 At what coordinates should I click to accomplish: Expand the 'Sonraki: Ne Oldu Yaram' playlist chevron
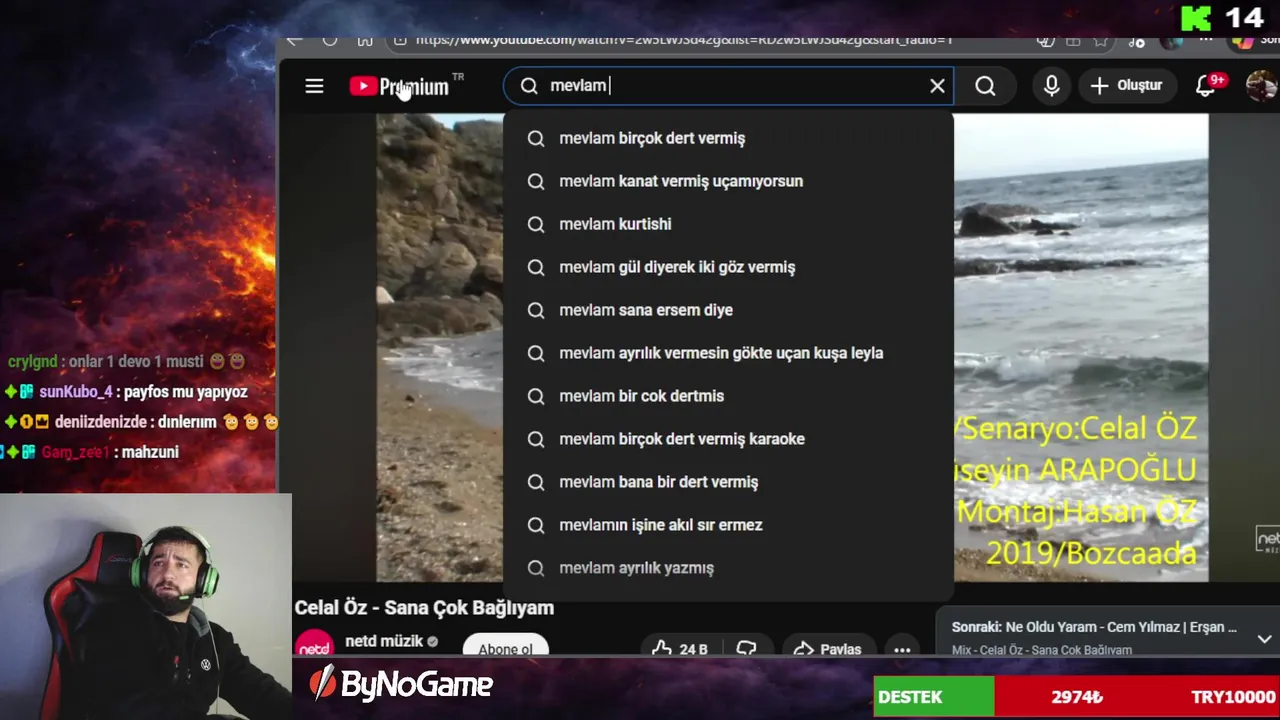[1264, 638]
